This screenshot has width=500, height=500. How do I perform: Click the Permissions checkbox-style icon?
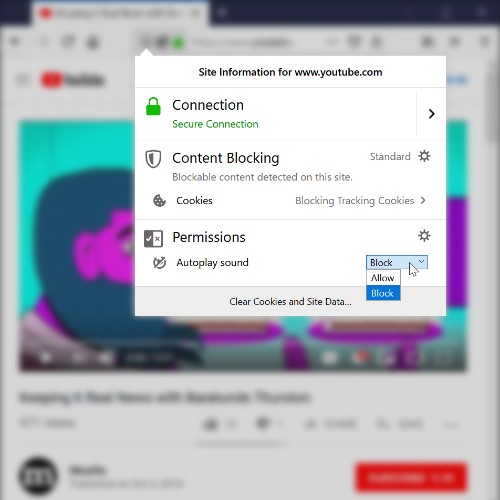click(153, 238)
